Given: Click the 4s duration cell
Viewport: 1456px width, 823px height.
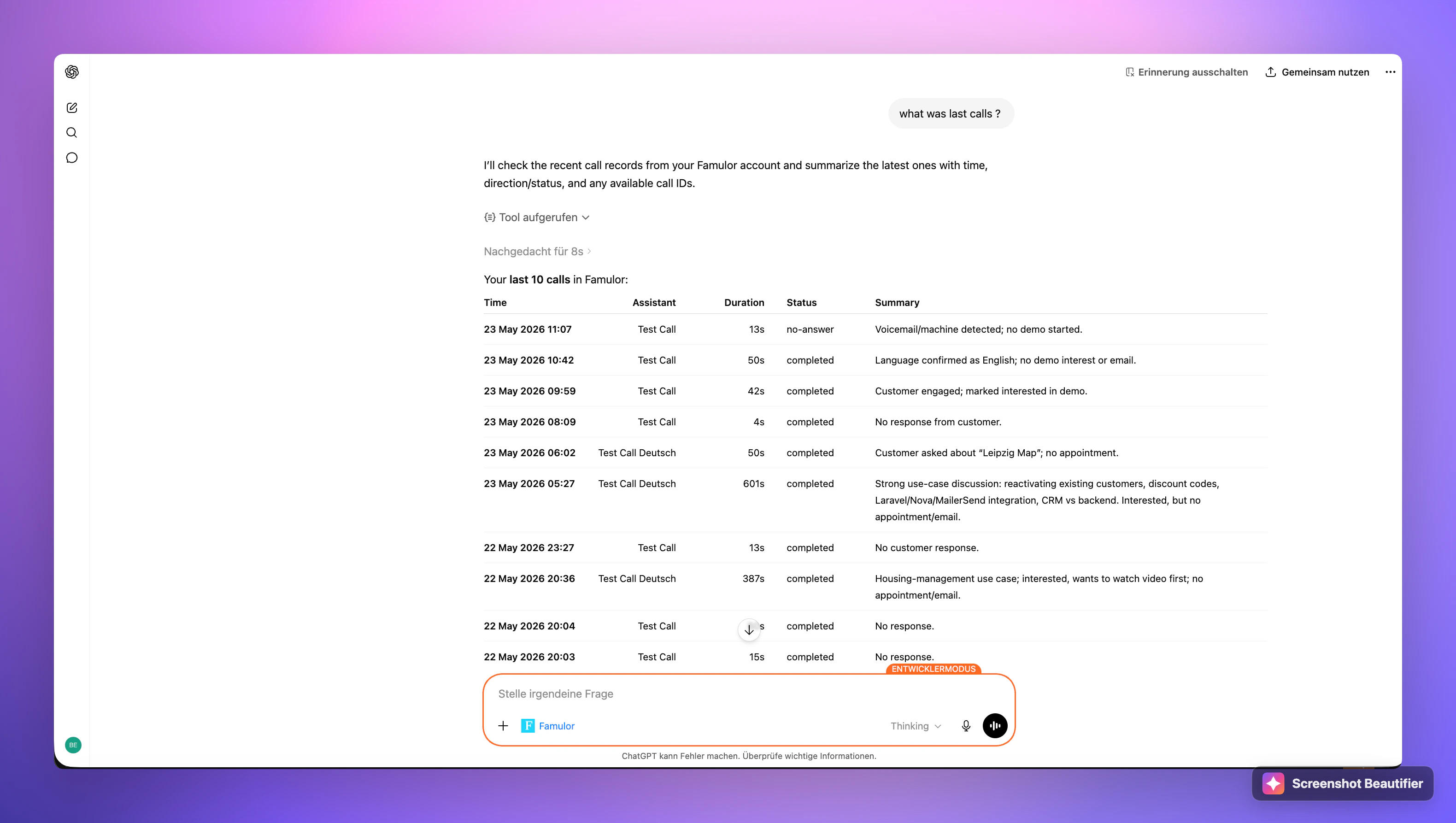Looking at the screenshot, I should [758, 422].
